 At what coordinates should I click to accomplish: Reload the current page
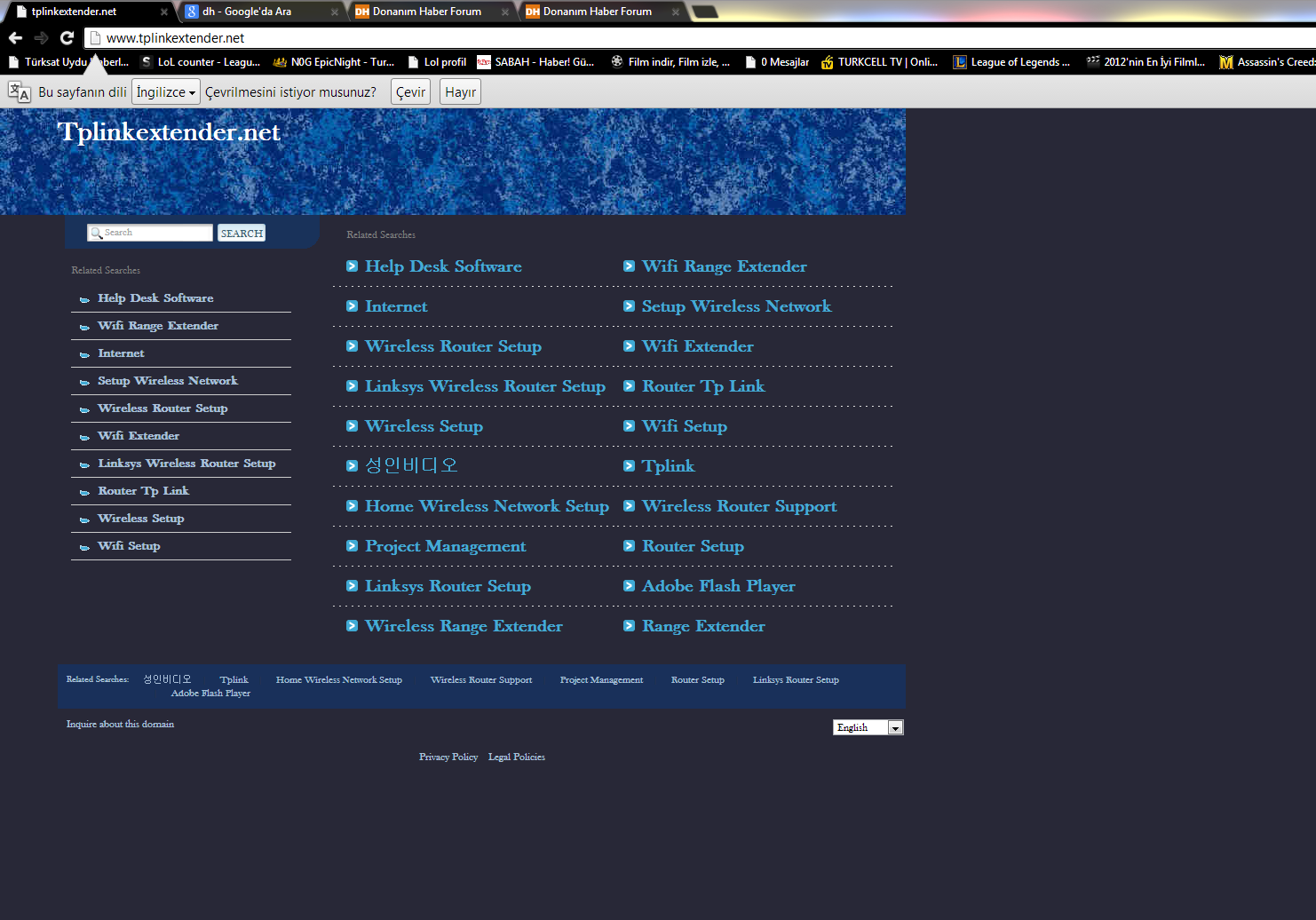click(x=67, y=38)
